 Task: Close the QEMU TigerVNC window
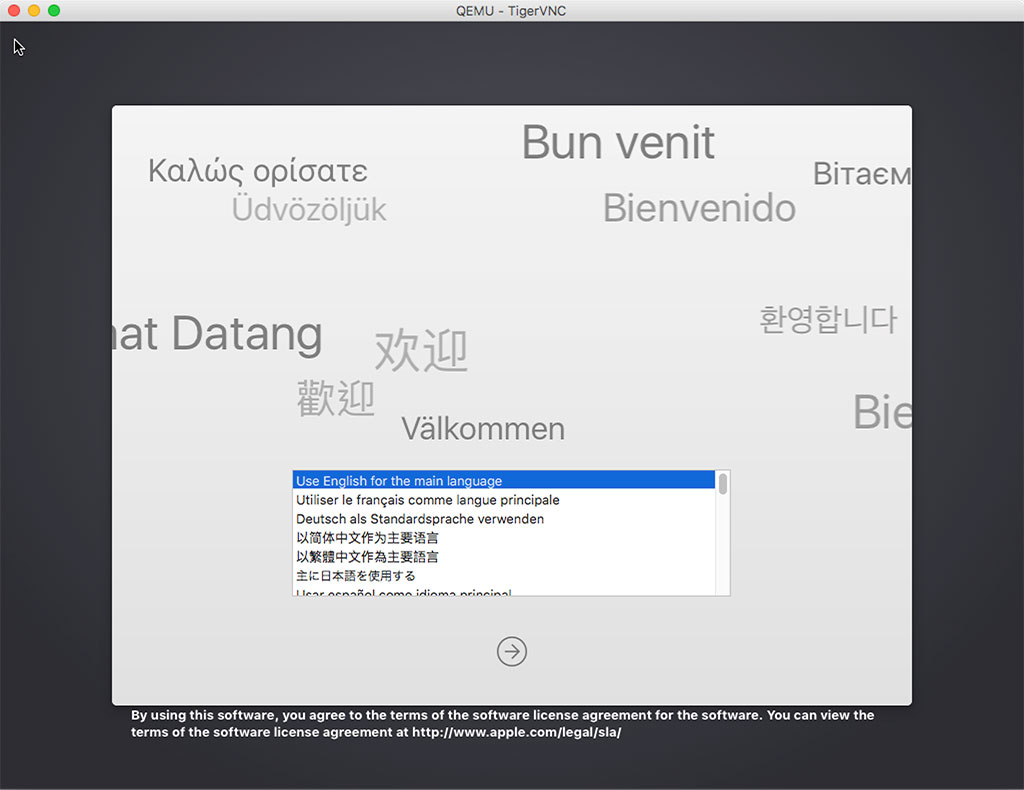(14, 10)
